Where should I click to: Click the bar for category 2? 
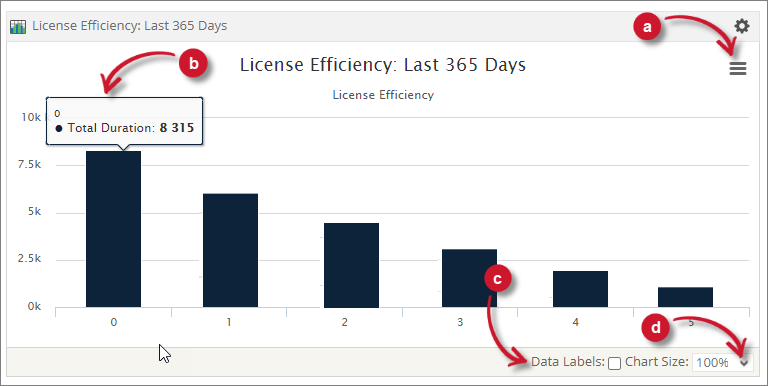point(351,265)
